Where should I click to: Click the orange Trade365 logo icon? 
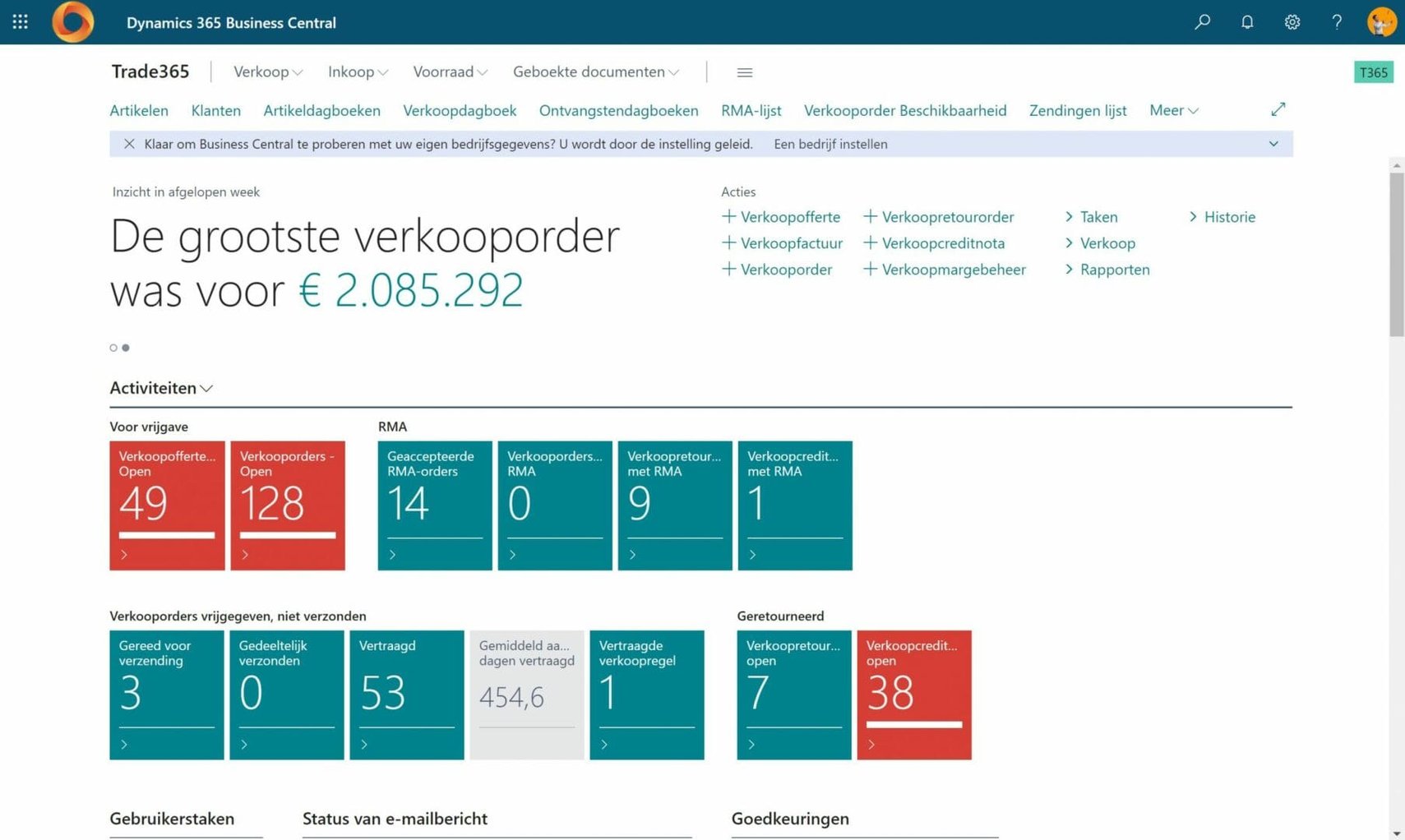click(73, 22)
